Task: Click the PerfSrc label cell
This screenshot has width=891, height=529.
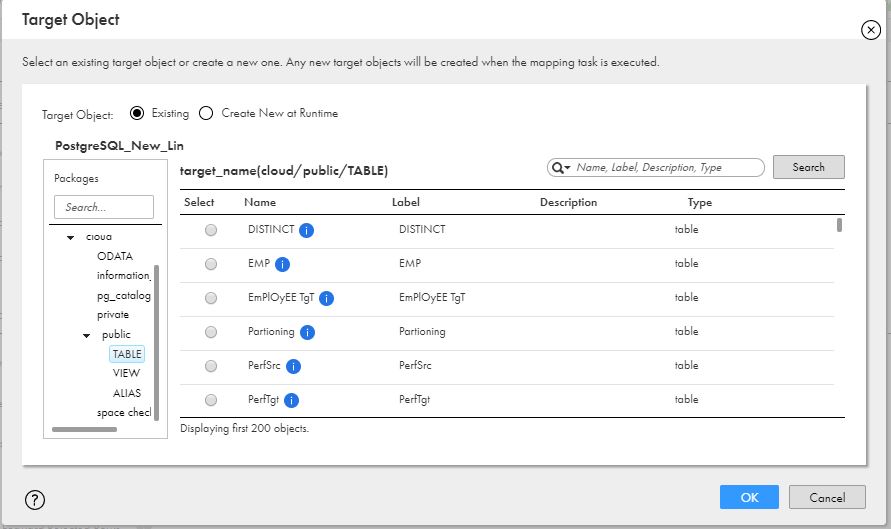Action: [415, 366]
